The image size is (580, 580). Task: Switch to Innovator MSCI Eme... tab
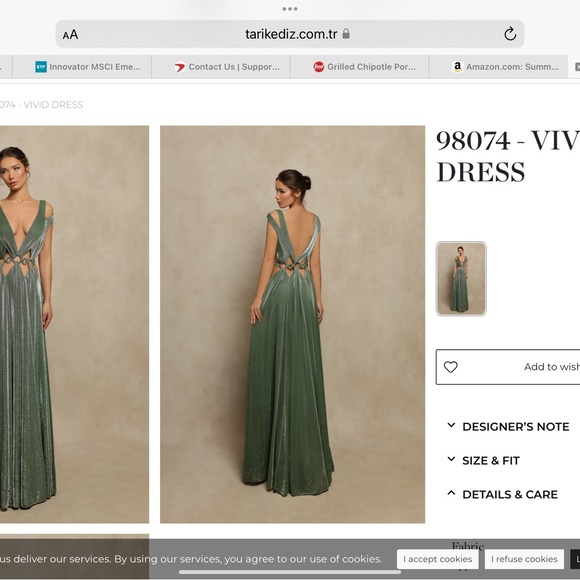click(82, 67)
